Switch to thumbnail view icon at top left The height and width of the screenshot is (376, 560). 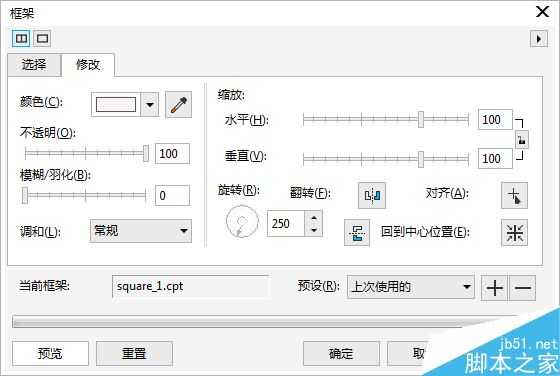point(21,38)
